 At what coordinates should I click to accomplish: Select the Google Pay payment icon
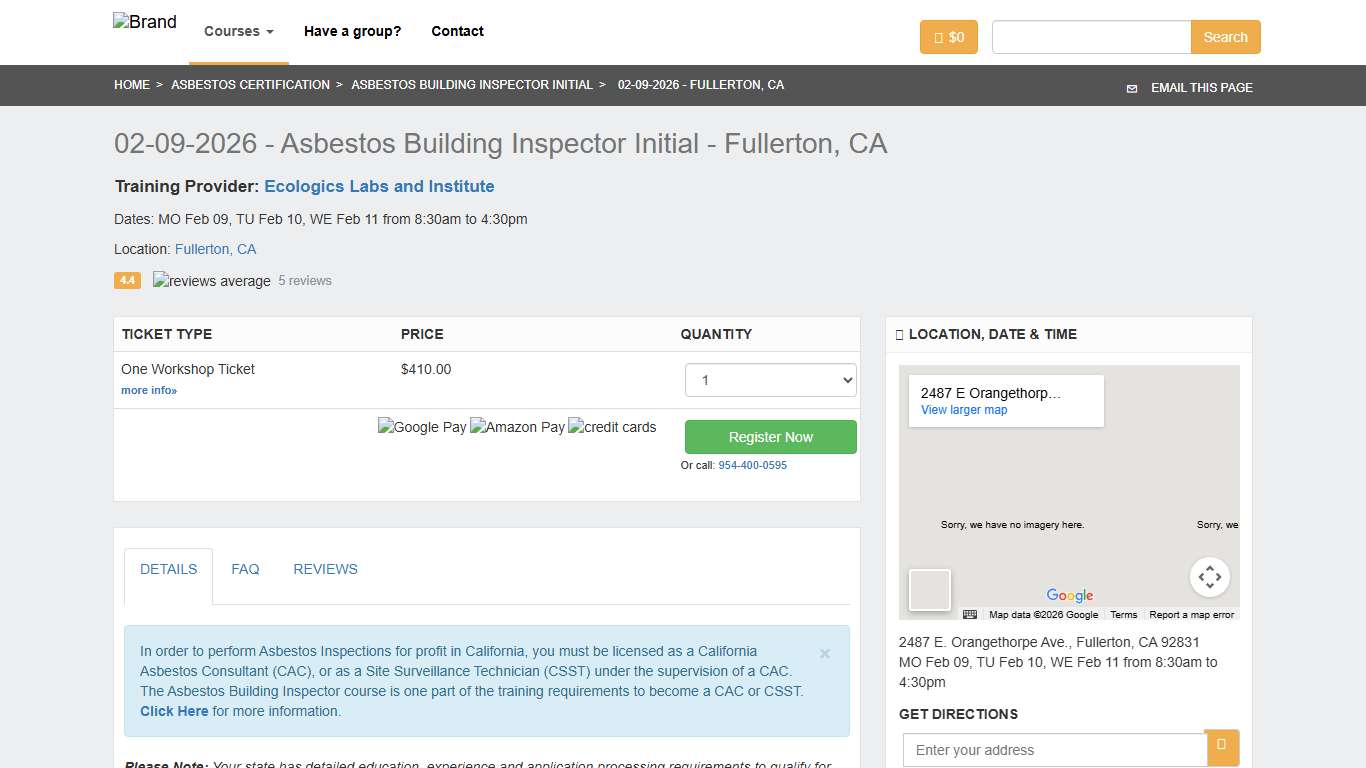point(422,427)
